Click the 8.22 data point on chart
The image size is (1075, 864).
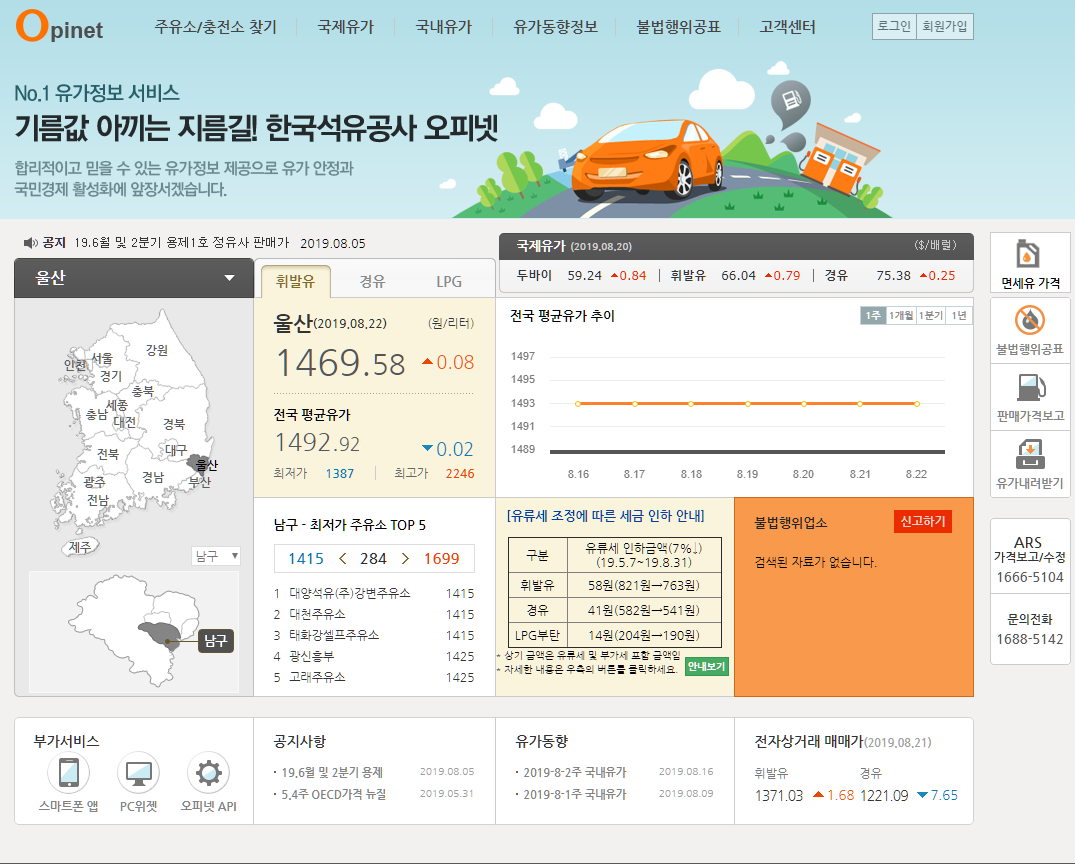(917, 404)
